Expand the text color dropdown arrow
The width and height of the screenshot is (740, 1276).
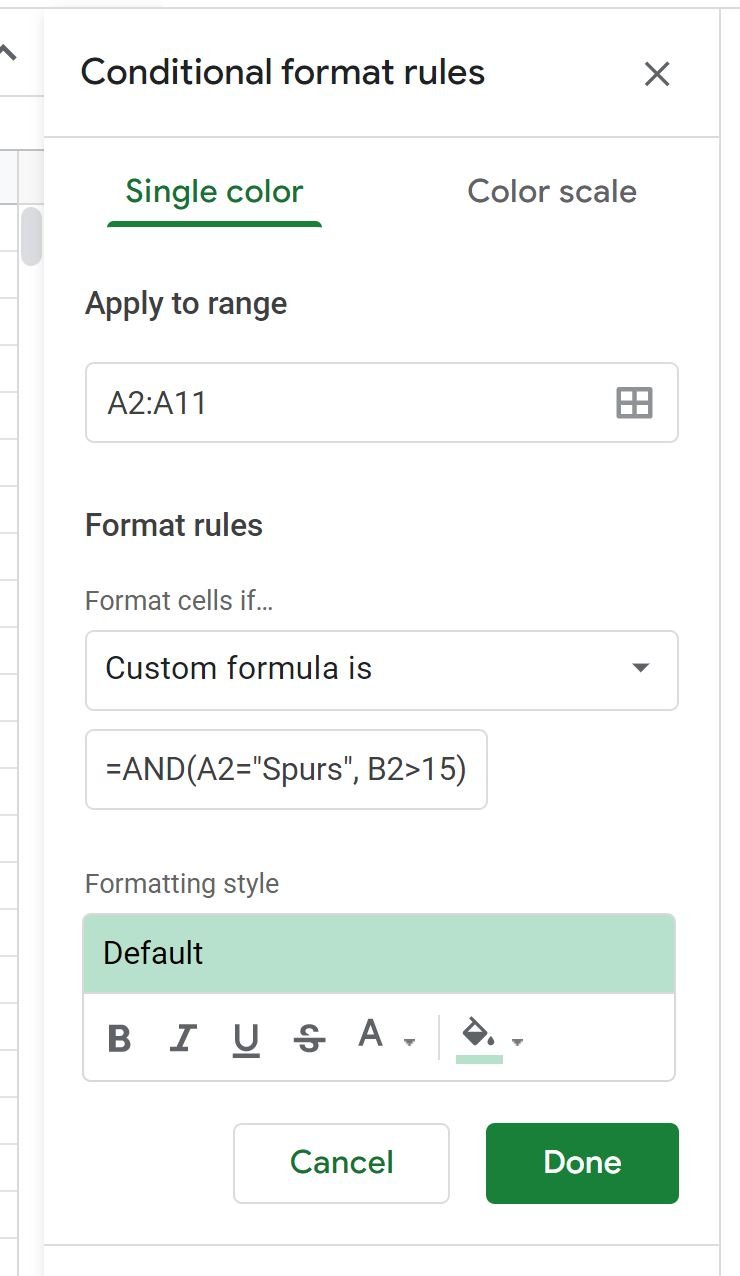coord(409,1042)
